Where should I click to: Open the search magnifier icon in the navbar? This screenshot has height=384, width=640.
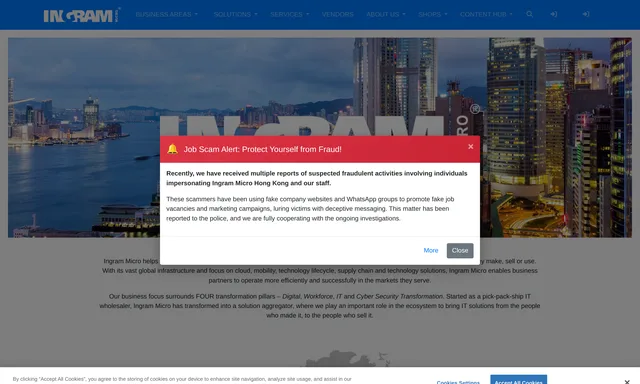point(529,14)
